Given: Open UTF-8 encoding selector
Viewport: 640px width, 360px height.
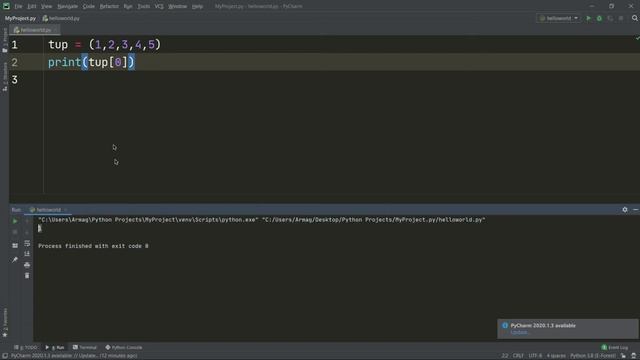Looking at the screenshot, I should point(535,356).
